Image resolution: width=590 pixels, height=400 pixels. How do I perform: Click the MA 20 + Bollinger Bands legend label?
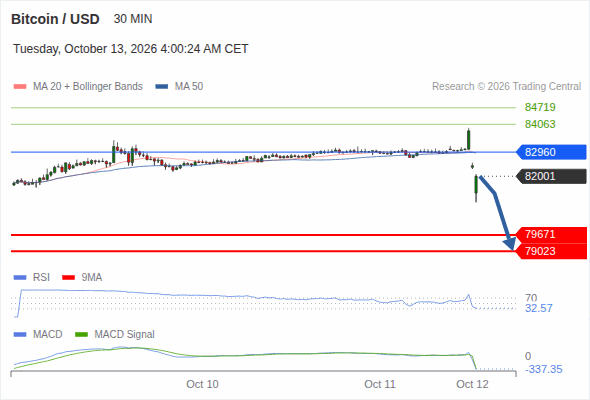coord(88,87)
